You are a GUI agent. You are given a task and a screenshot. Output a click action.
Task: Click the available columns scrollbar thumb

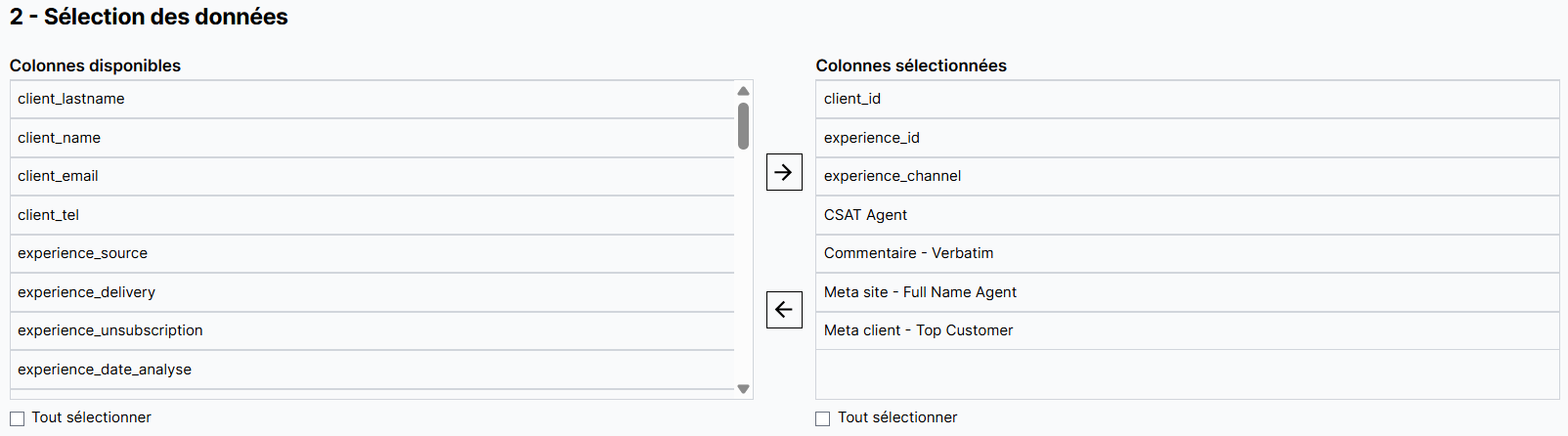pyautogui.click(x=743, y=126)
